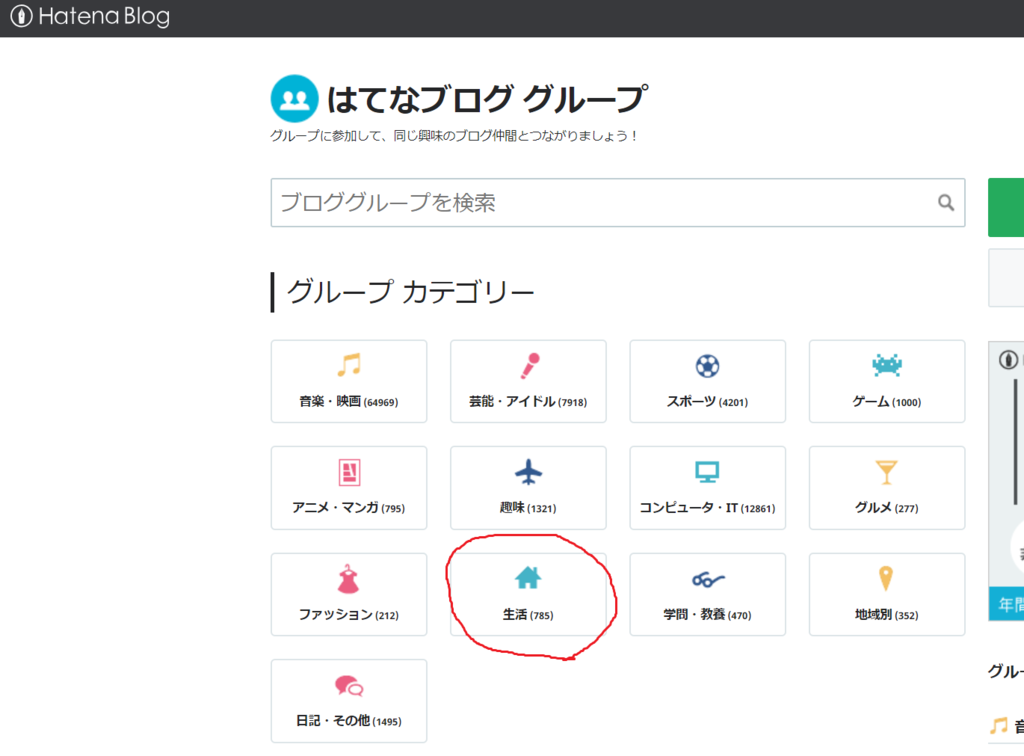The image size is (1024, 756).
Task: Open the コンピュータ・IT (12861) category
Action: (x=707, y=488)
